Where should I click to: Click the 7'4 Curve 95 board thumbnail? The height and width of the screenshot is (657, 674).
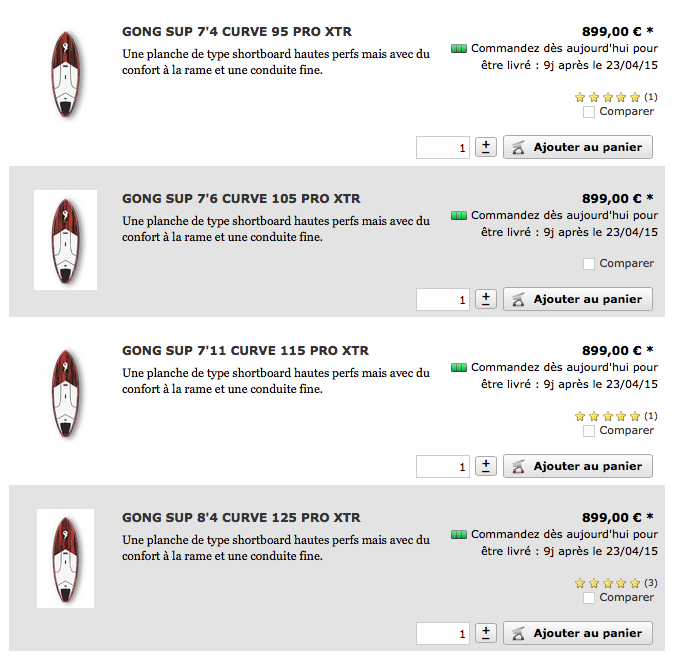[65, 74]
